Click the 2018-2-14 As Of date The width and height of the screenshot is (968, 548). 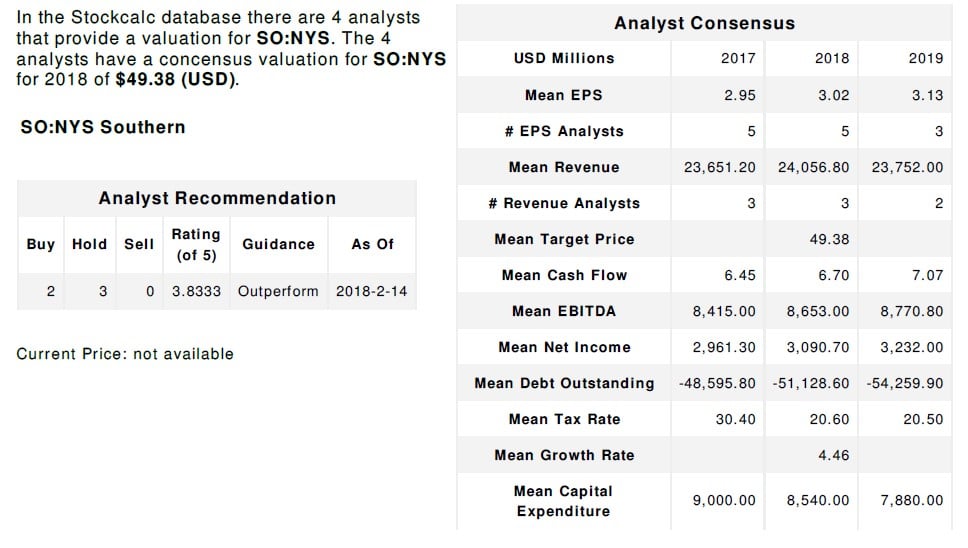click(372, 292)
